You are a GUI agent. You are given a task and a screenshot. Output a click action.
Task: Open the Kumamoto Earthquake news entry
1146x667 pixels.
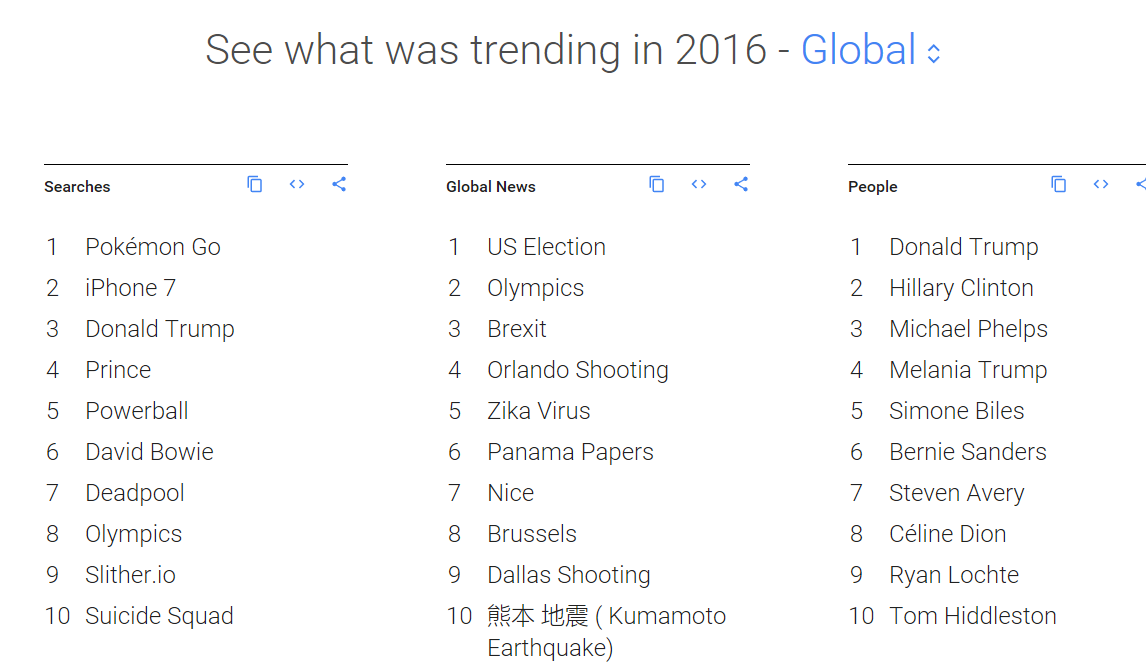pyautogui.click(x=606, y=631)
